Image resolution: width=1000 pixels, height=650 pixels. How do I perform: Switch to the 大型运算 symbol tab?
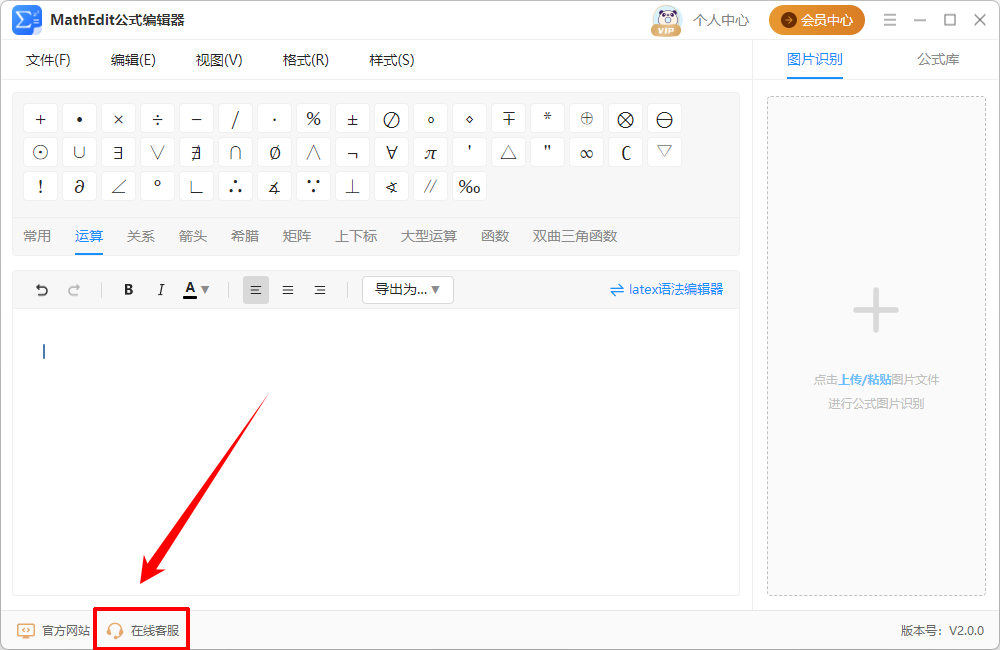coord(429,236)
